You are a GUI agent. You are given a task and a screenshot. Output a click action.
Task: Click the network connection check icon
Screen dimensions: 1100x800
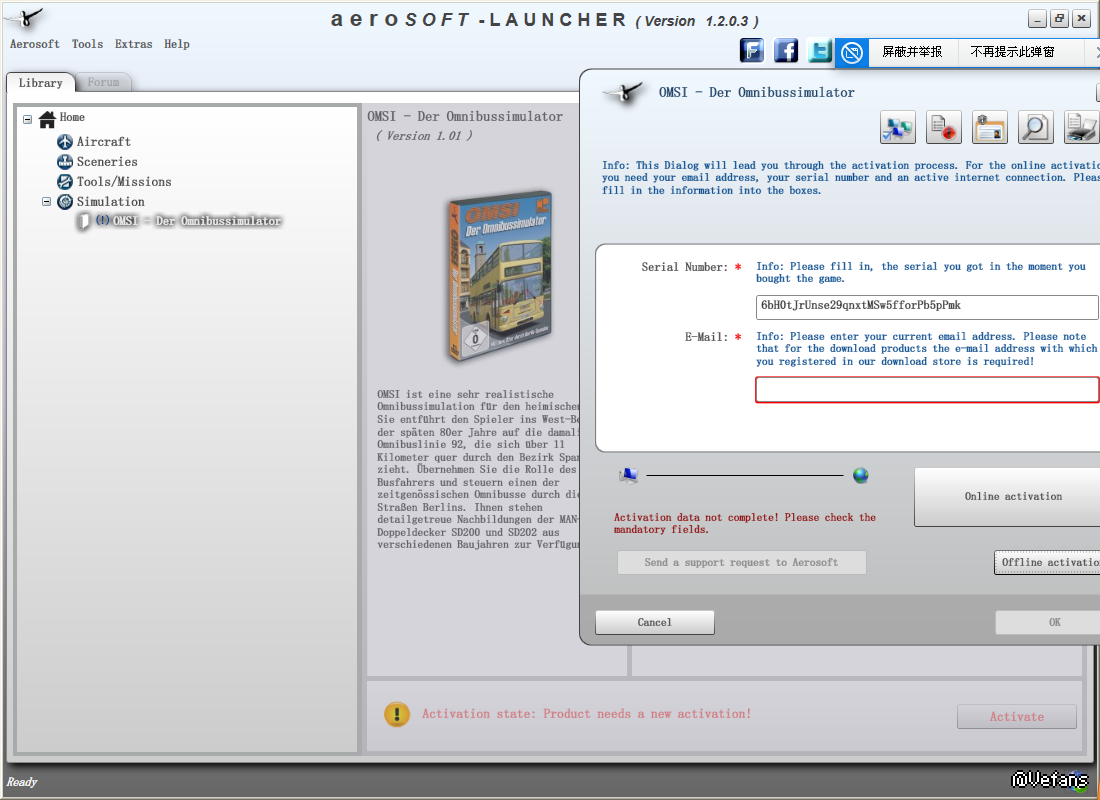pos(897,127)
